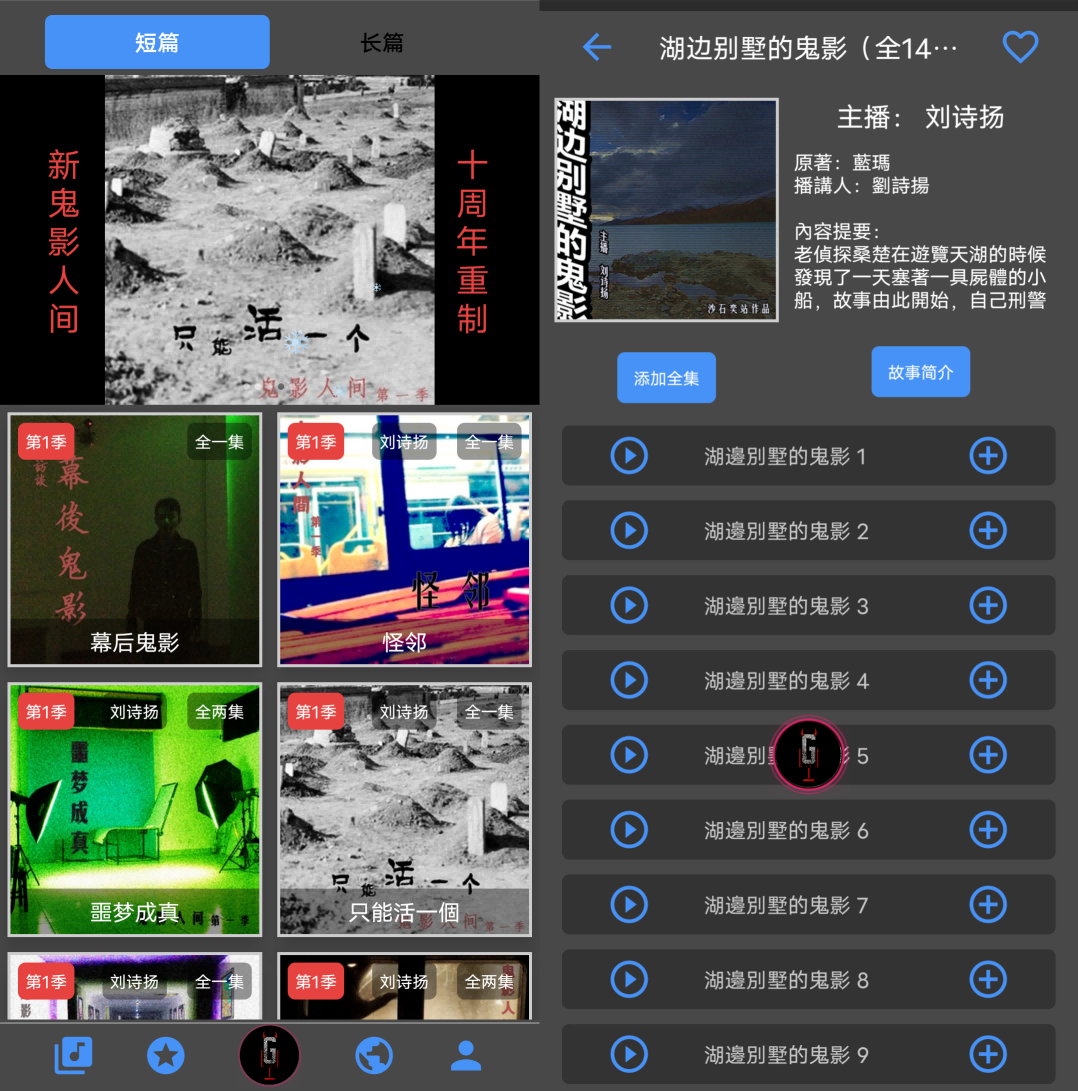Click the 播講人: 劉詩揚 line

coord(862,186)
